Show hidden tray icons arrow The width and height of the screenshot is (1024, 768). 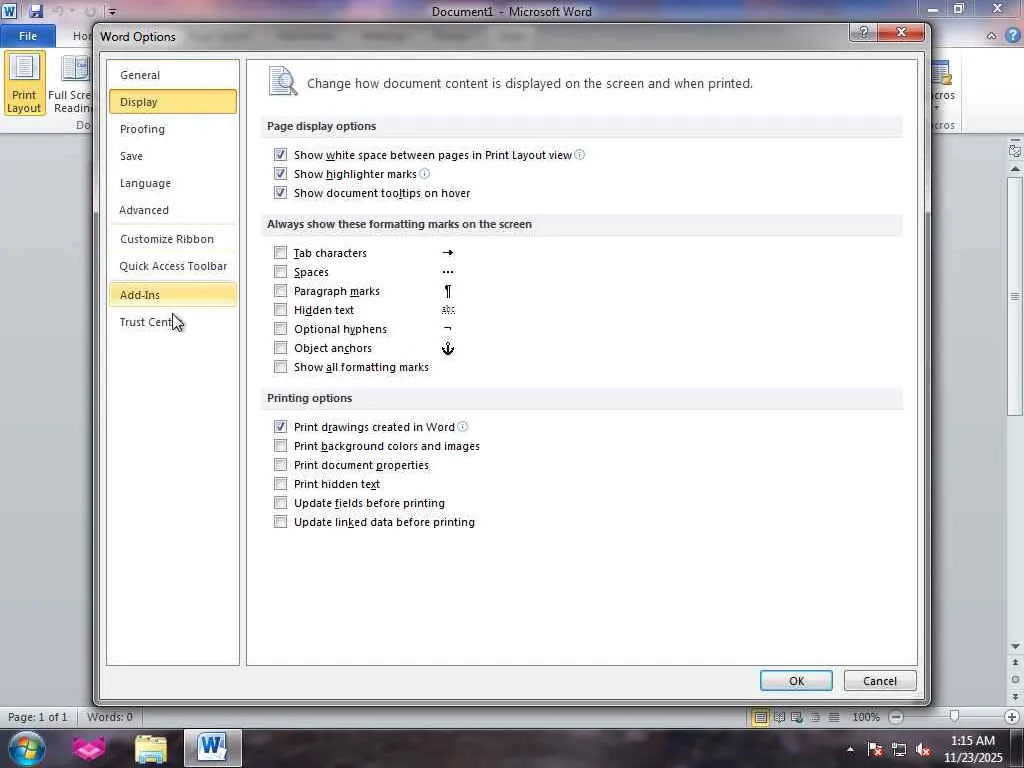(850, 749)
